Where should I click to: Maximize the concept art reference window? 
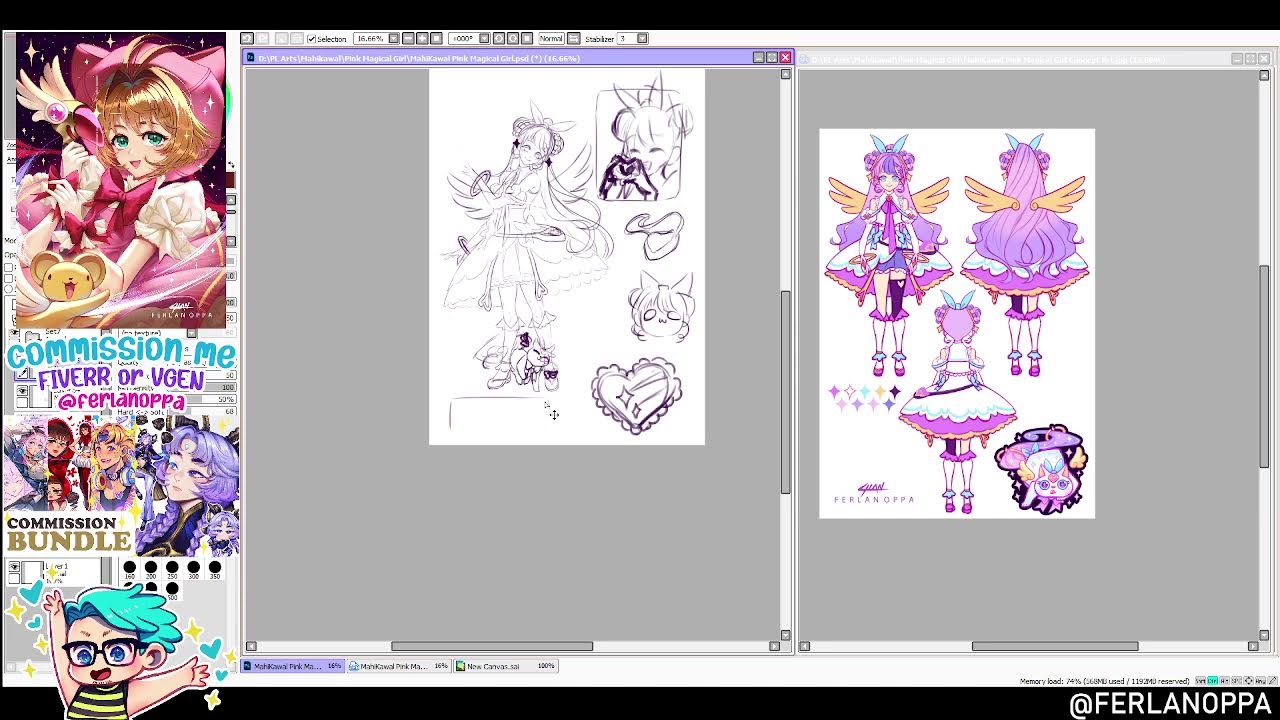(1250, 59)
